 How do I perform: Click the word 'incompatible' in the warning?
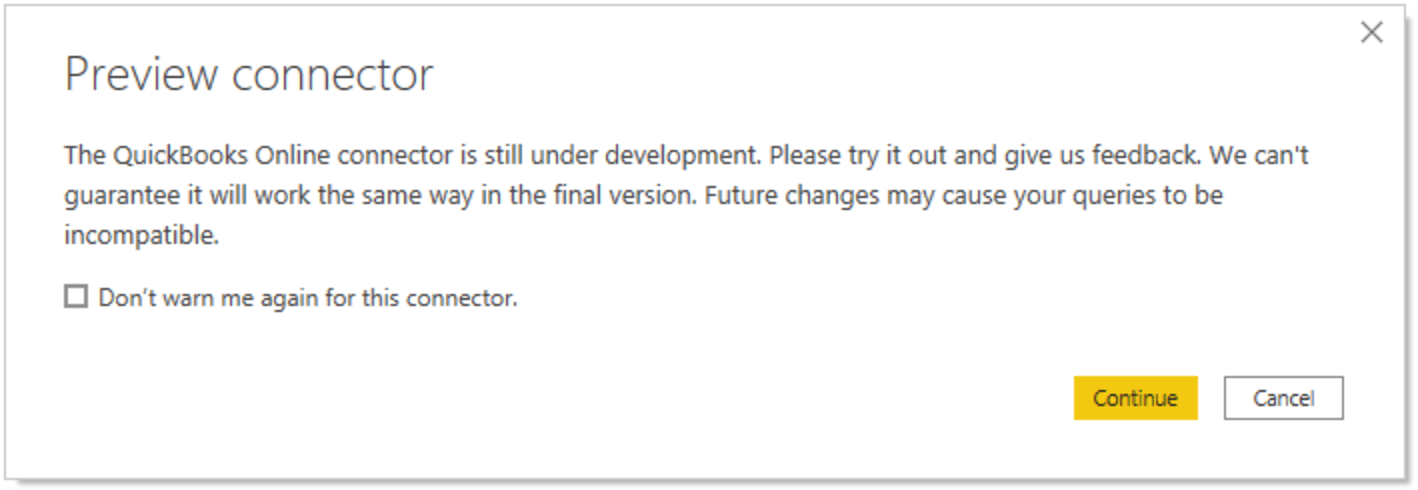pyautogui.click(x=141, y=236)
